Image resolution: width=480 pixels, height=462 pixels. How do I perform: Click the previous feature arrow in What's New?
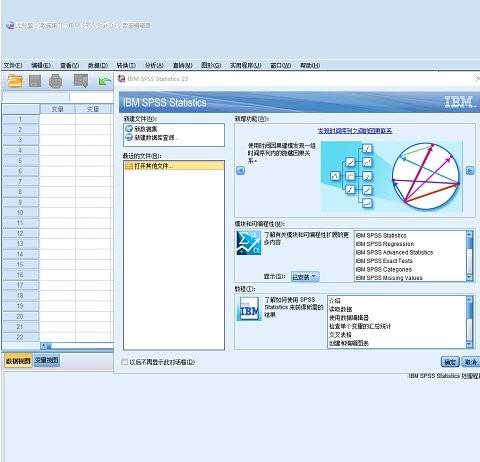point(240,171)
